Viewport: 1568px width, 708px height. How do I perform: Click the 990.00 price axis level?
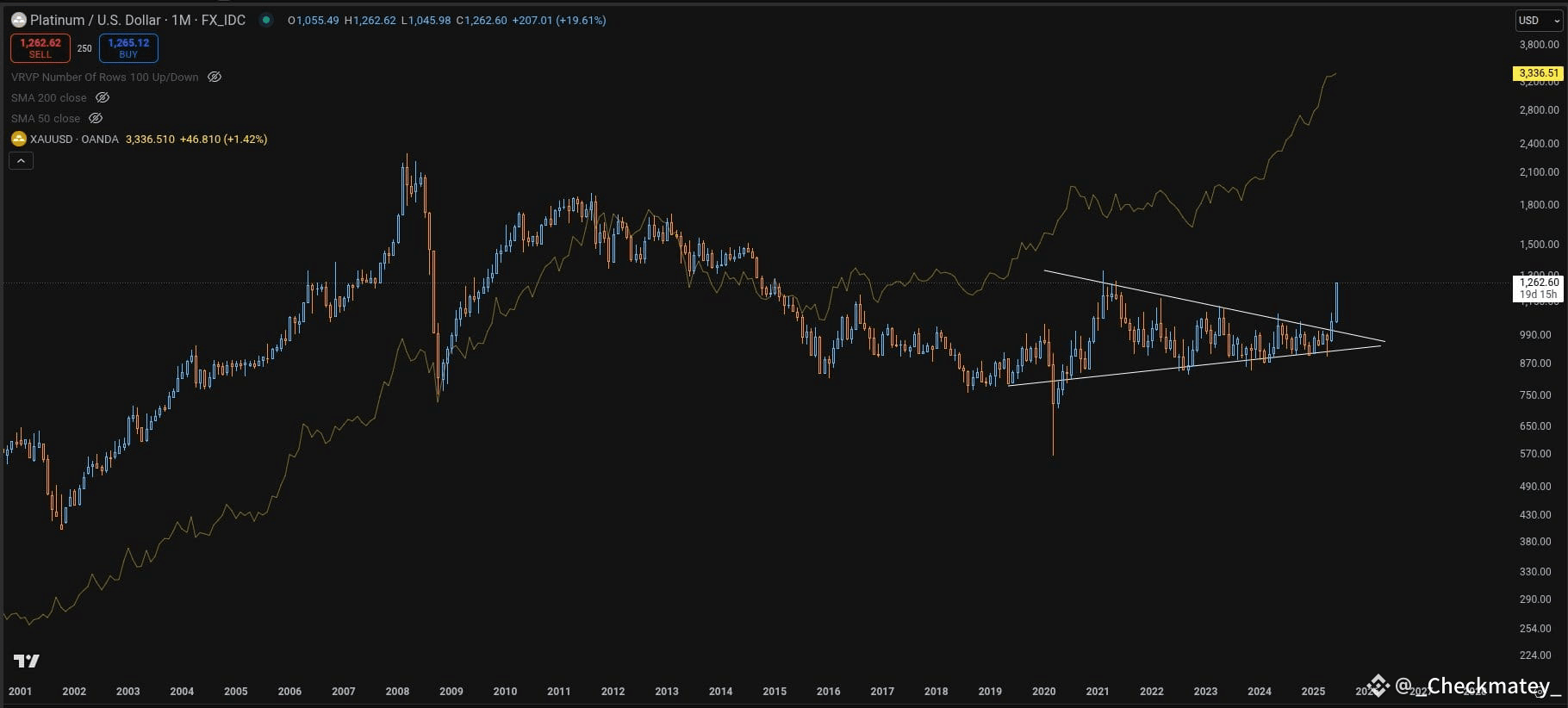pyautogui.click(x=1535, y=335)
